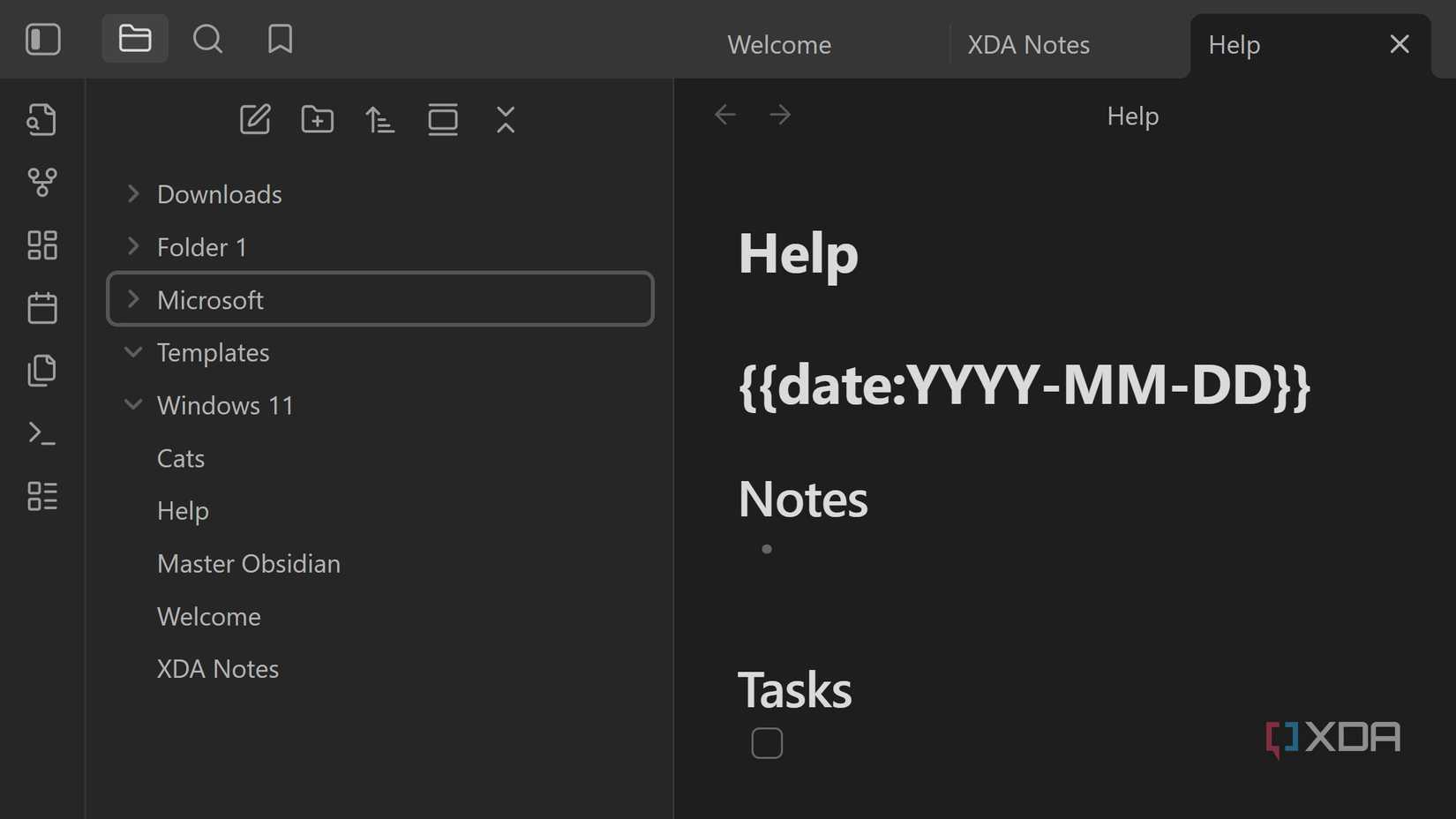Open today's daily note
1456x819 pixels.
click(x=41, y=308)
